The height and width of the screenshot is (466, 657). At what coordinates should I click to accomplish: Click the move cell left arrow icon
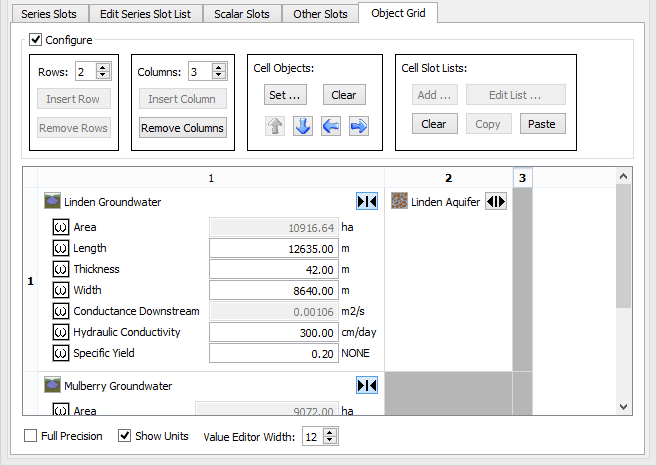click(331, 126)
